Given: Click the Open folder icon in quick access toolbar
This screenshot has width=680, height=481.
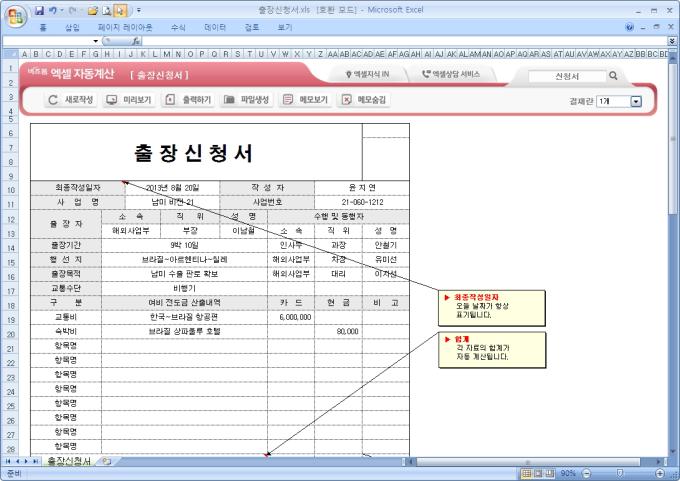Looking at the screenshot, I should (92, 10).
